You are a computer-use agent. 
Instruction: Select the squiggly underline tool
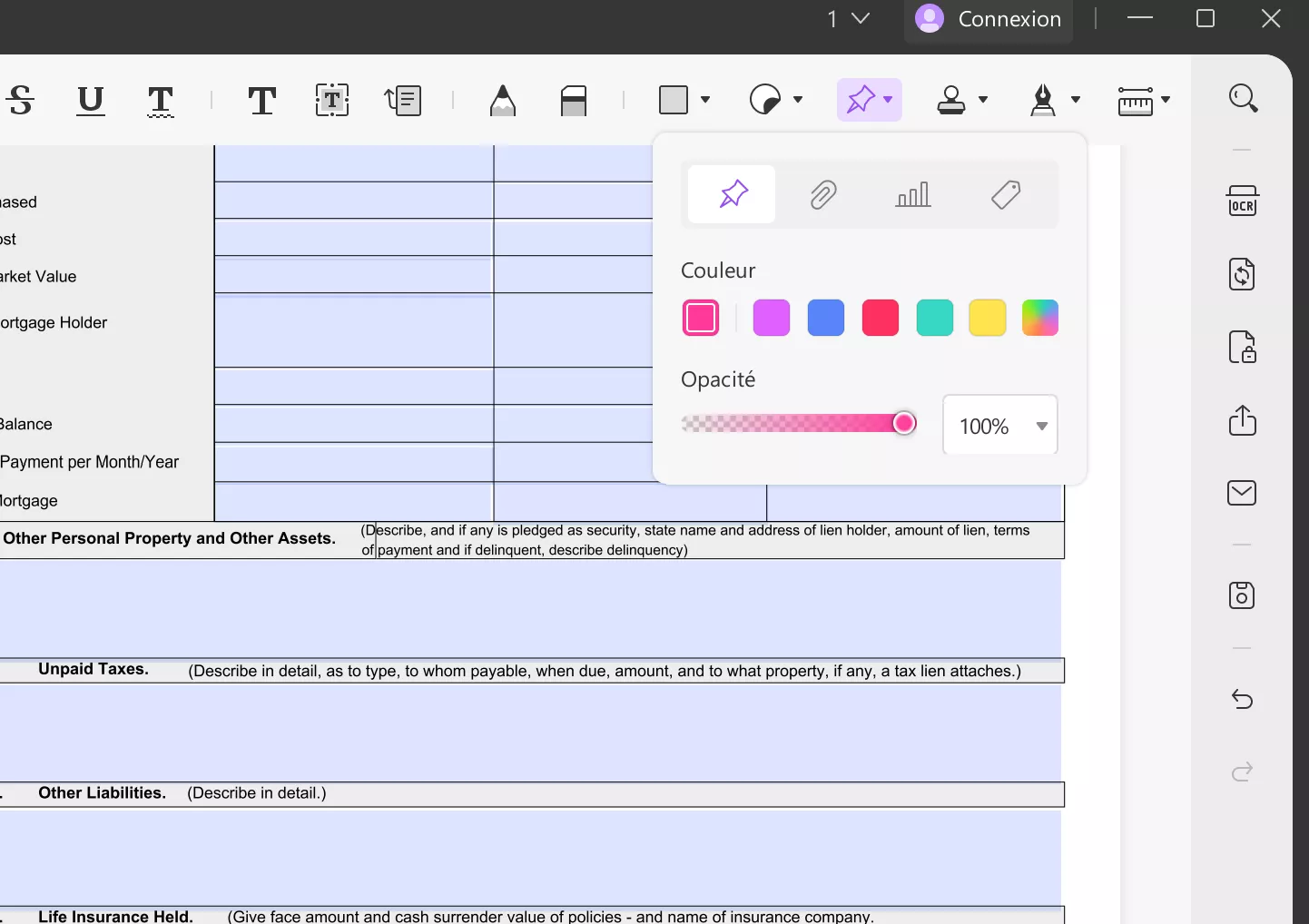(x=161, y=101)
